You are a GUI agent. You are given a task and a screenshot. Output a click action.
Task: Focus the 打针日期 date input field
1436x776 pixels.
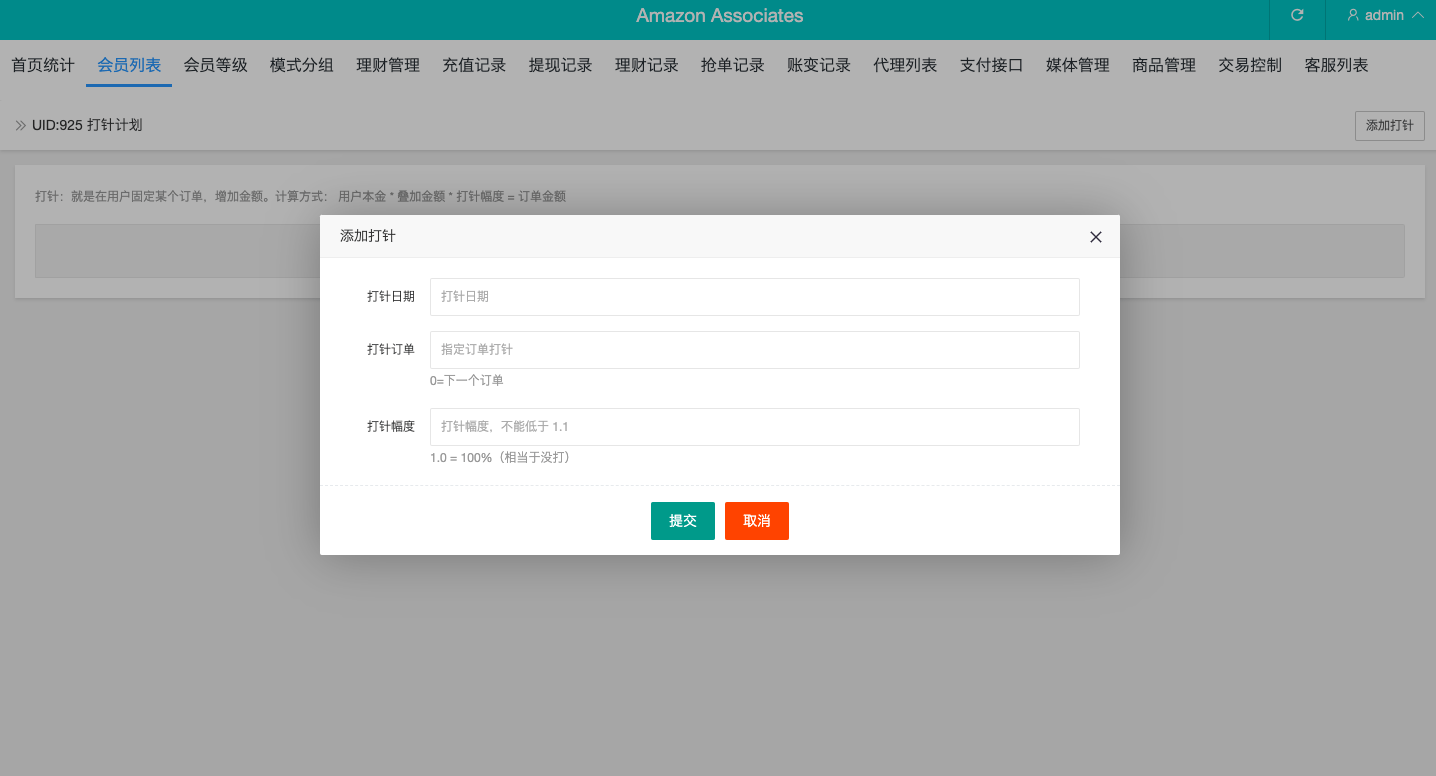(754, 297)
